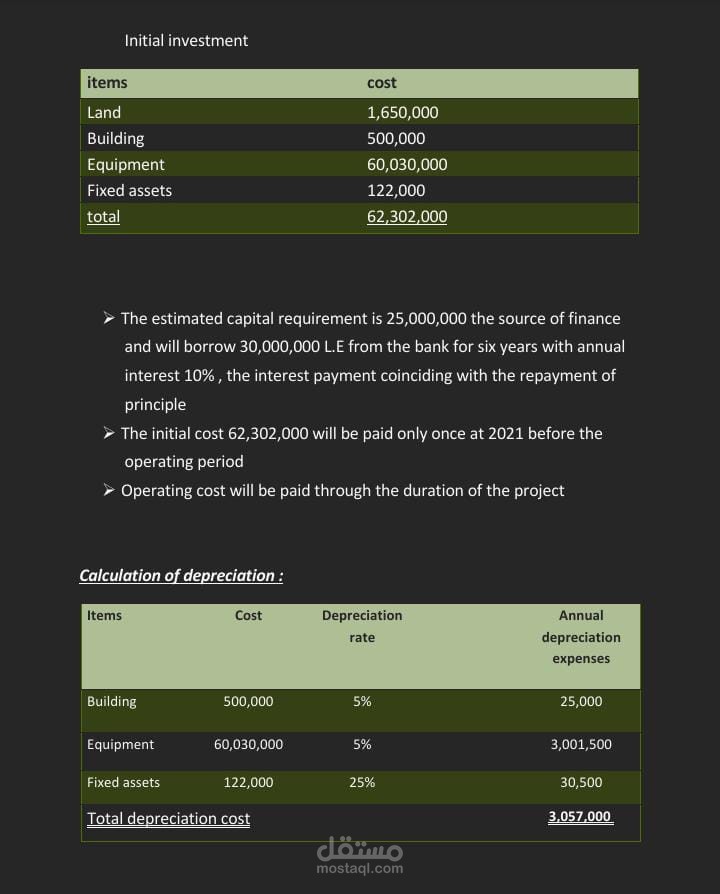Click the first arrow bullet before 'The estimated capital'
This screenshot has width=720, height=894.
pos(109,318)
